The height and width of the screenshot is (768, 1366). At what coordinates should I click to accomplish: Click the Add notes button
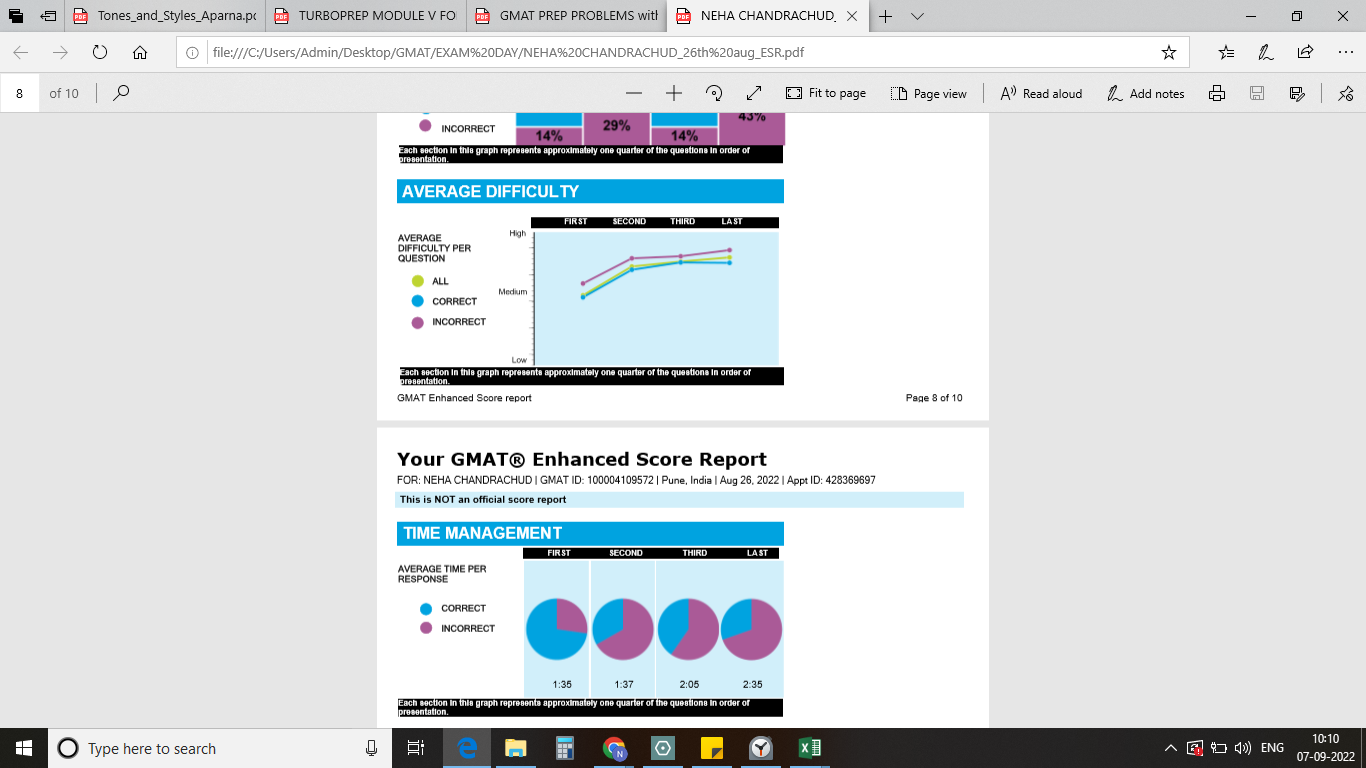pos(1146,93)
